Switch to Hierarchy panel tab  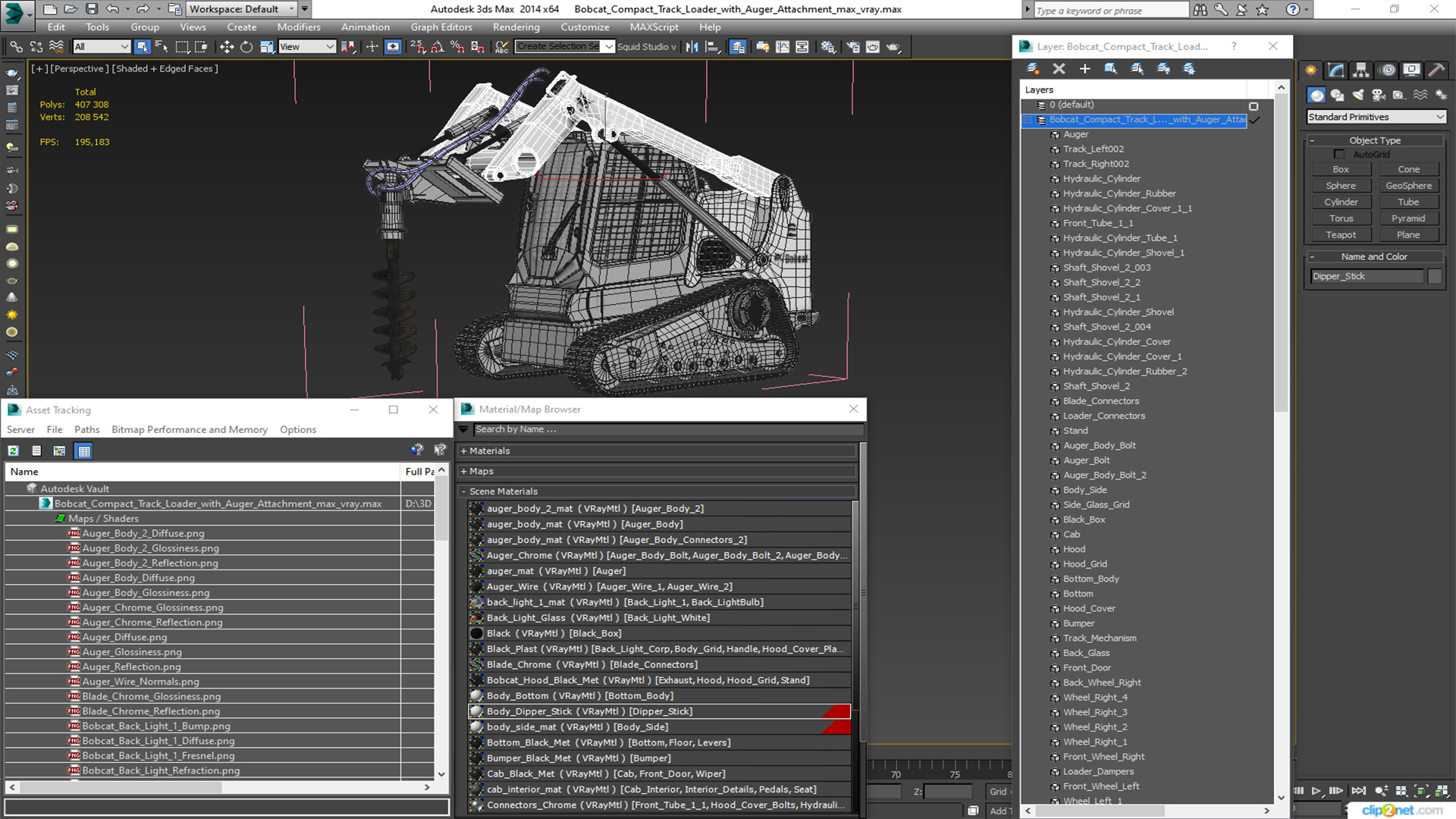(1361, 70)
